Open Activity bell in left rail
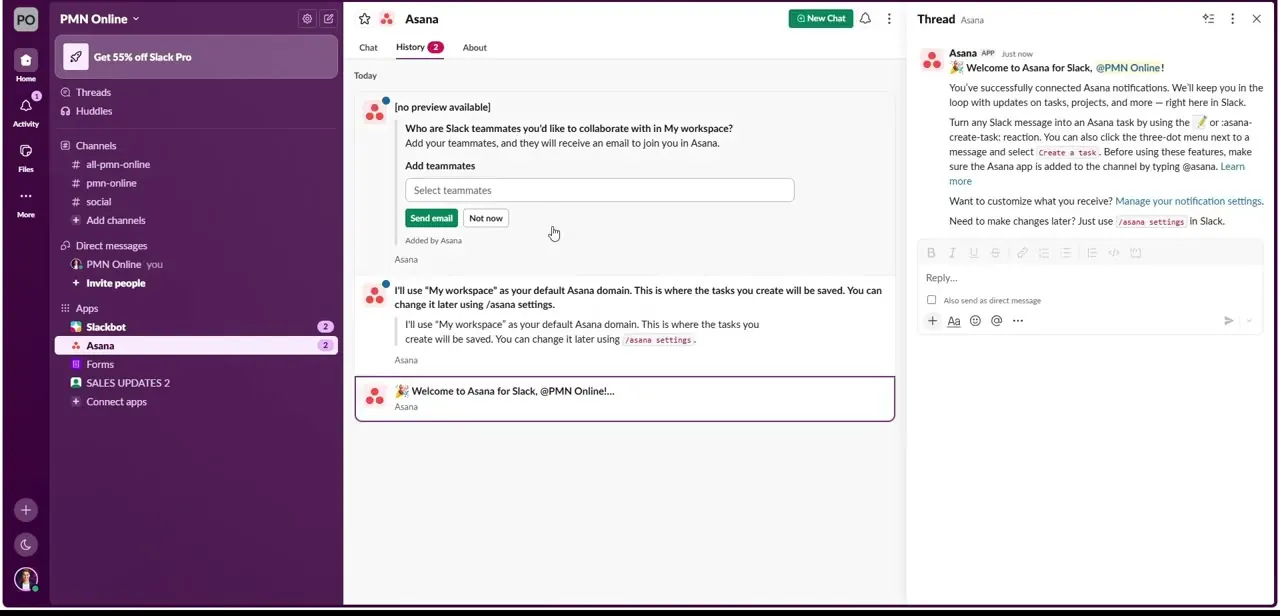Image resolution: width=1280 pixels, height=616 pixels. pyautogui.click(x=26, y=111)
